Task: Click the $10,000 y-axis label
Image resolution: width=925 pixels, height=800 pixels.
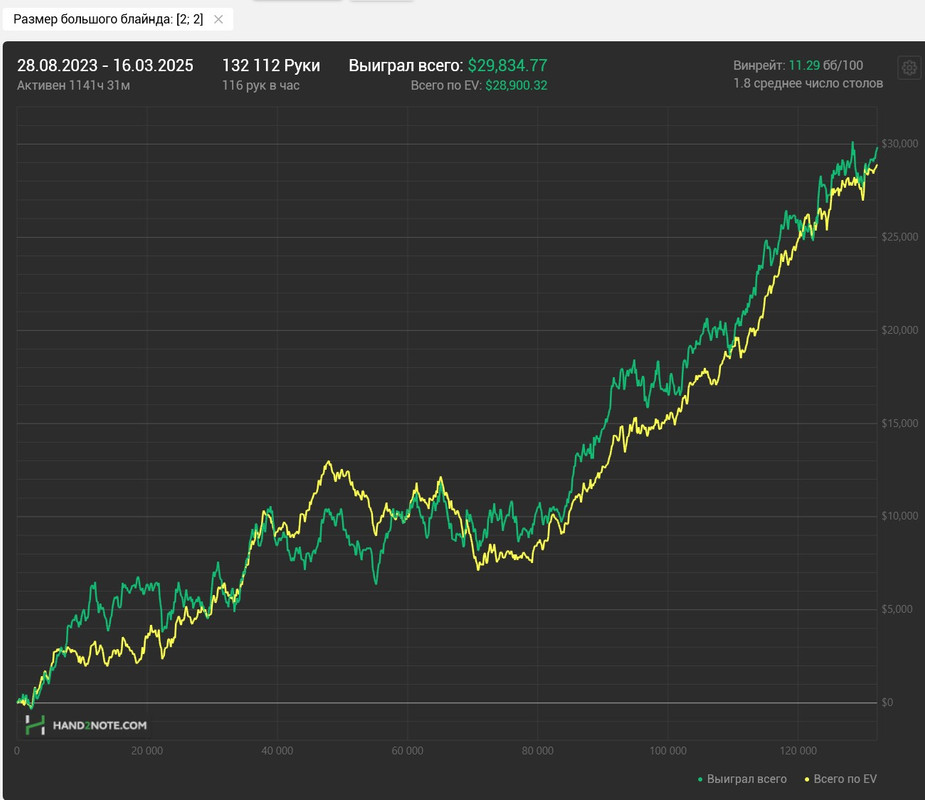Action: [x=900, y=516]
